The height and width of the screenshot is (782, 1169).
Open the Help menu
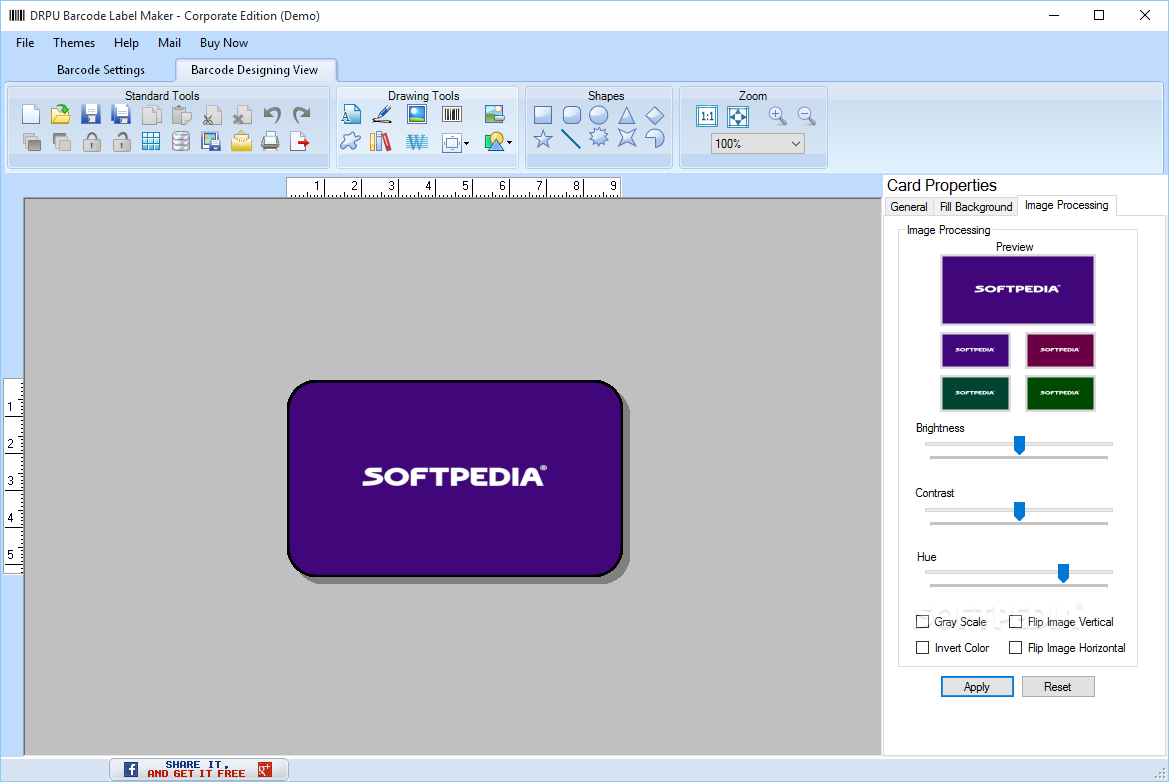[x=126, y=43]
